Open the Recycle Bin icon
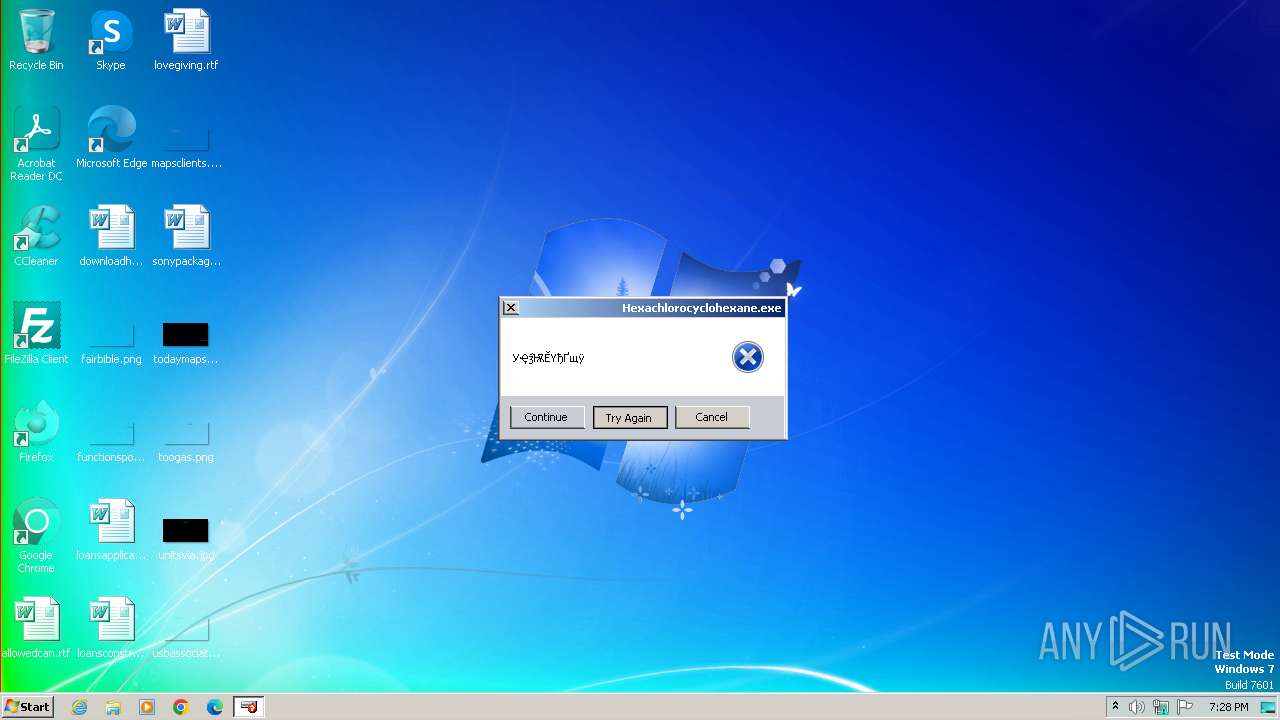This screenshot has height=720, width=1280. tap(36, 40)
